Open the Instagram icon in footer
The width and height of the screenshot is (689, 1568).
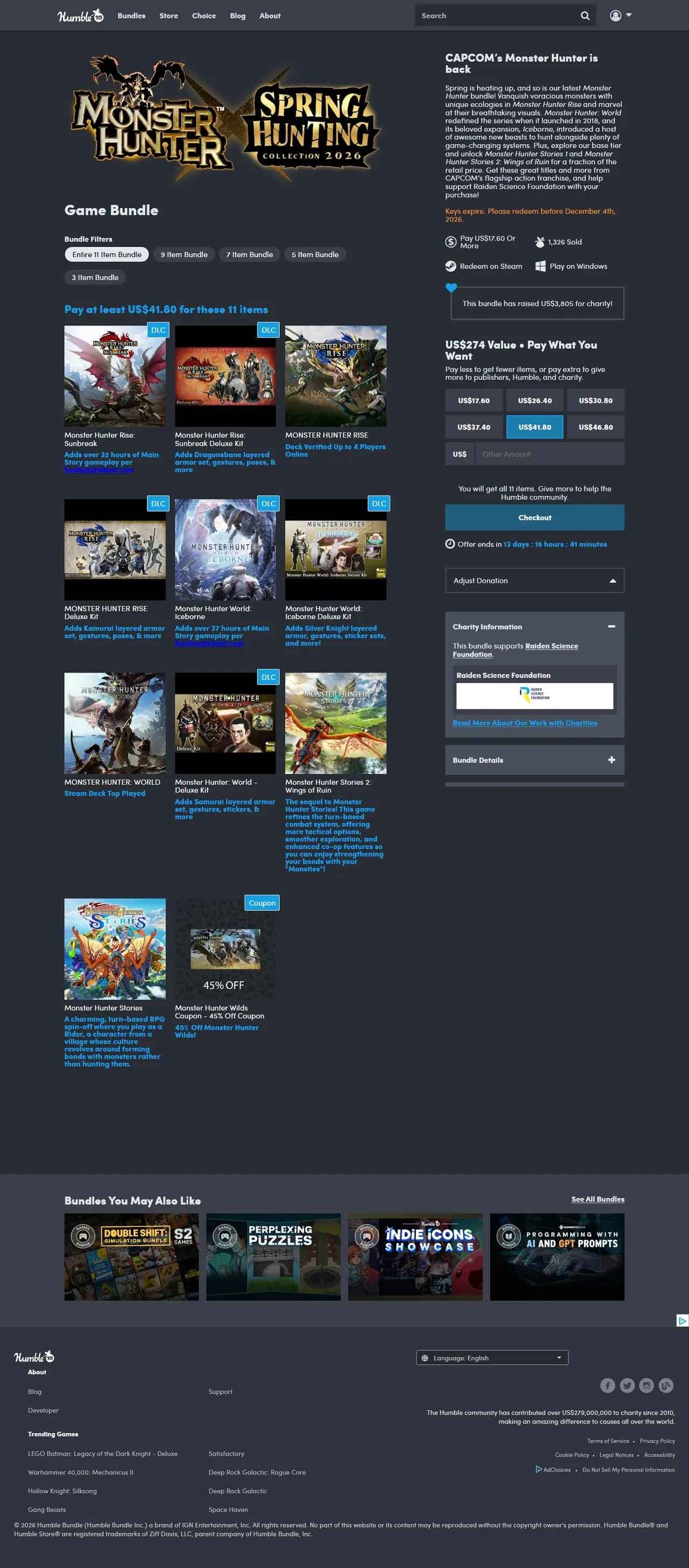click(x=646, y=1386)
